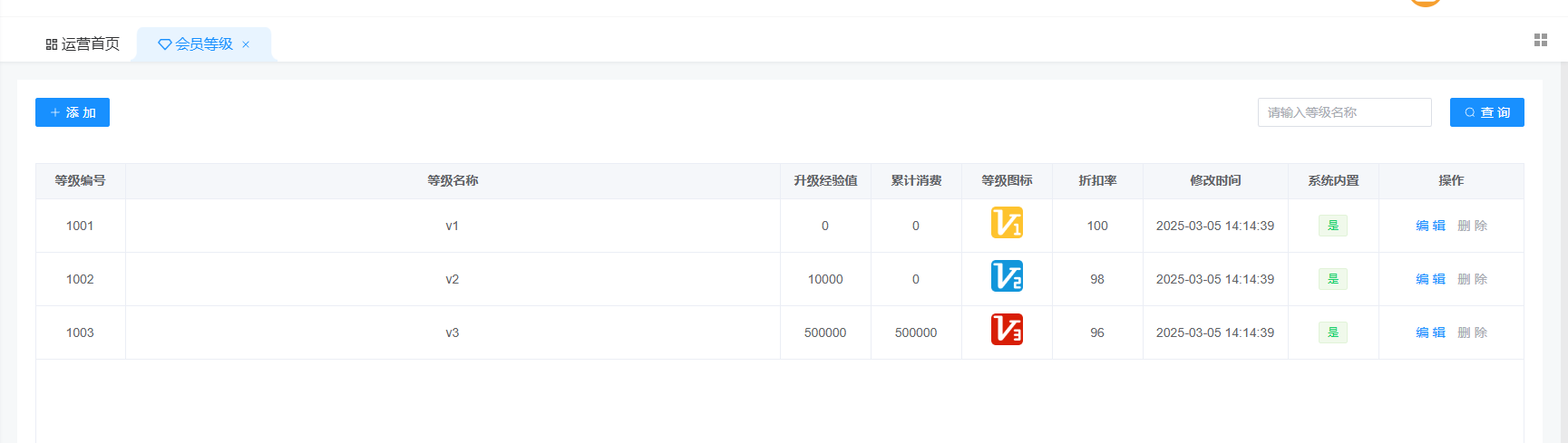Close the 会员等级 tab

coord(246,44)
